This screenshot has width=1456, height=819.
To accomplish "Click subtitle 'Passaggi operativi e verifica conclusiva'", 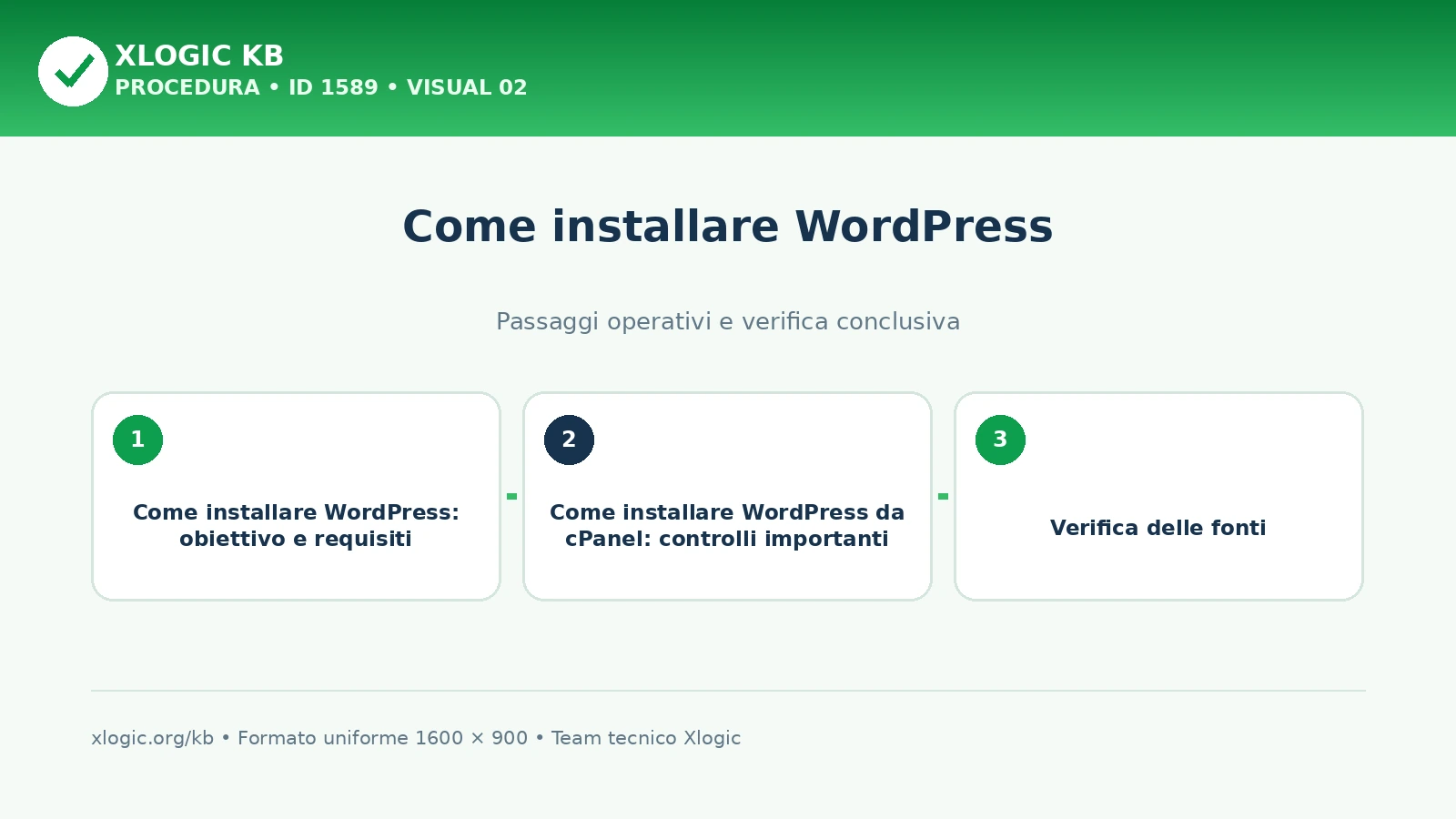I will coord(728,321).
